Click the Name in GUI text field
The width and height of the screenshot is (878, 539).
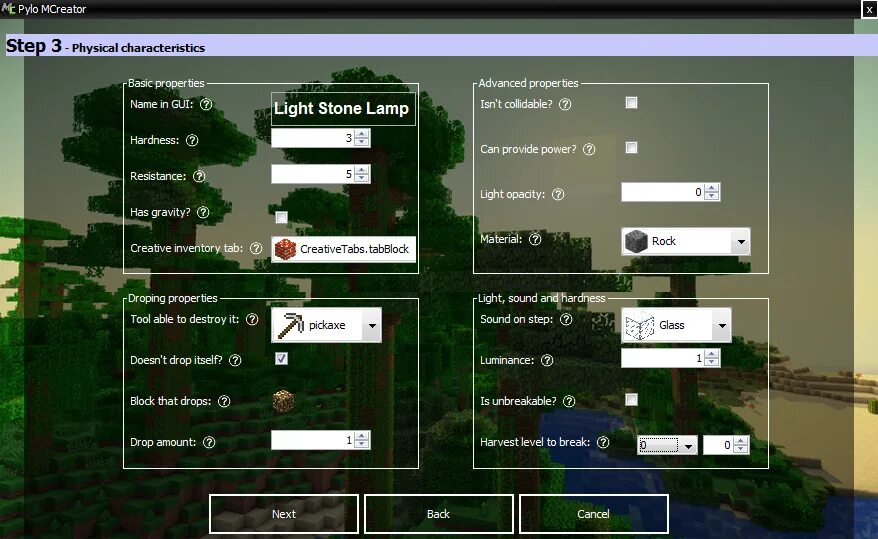(343, 109)
